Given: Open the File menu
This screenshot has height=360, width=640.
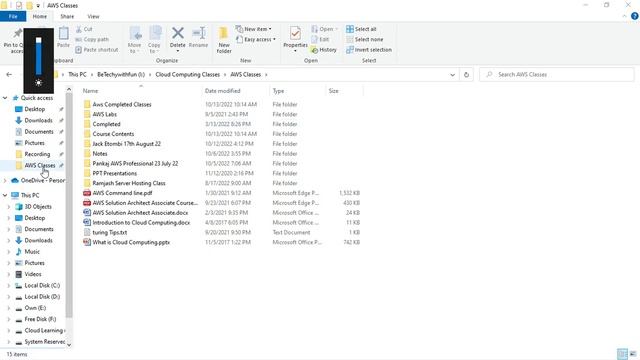Looking at the screenshot, I should [13, 16].
